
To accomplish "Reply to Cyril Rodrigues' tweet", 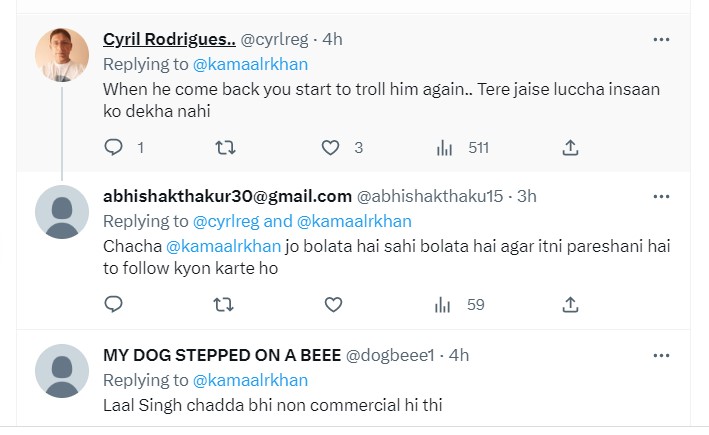I will [x=114, y=147].
